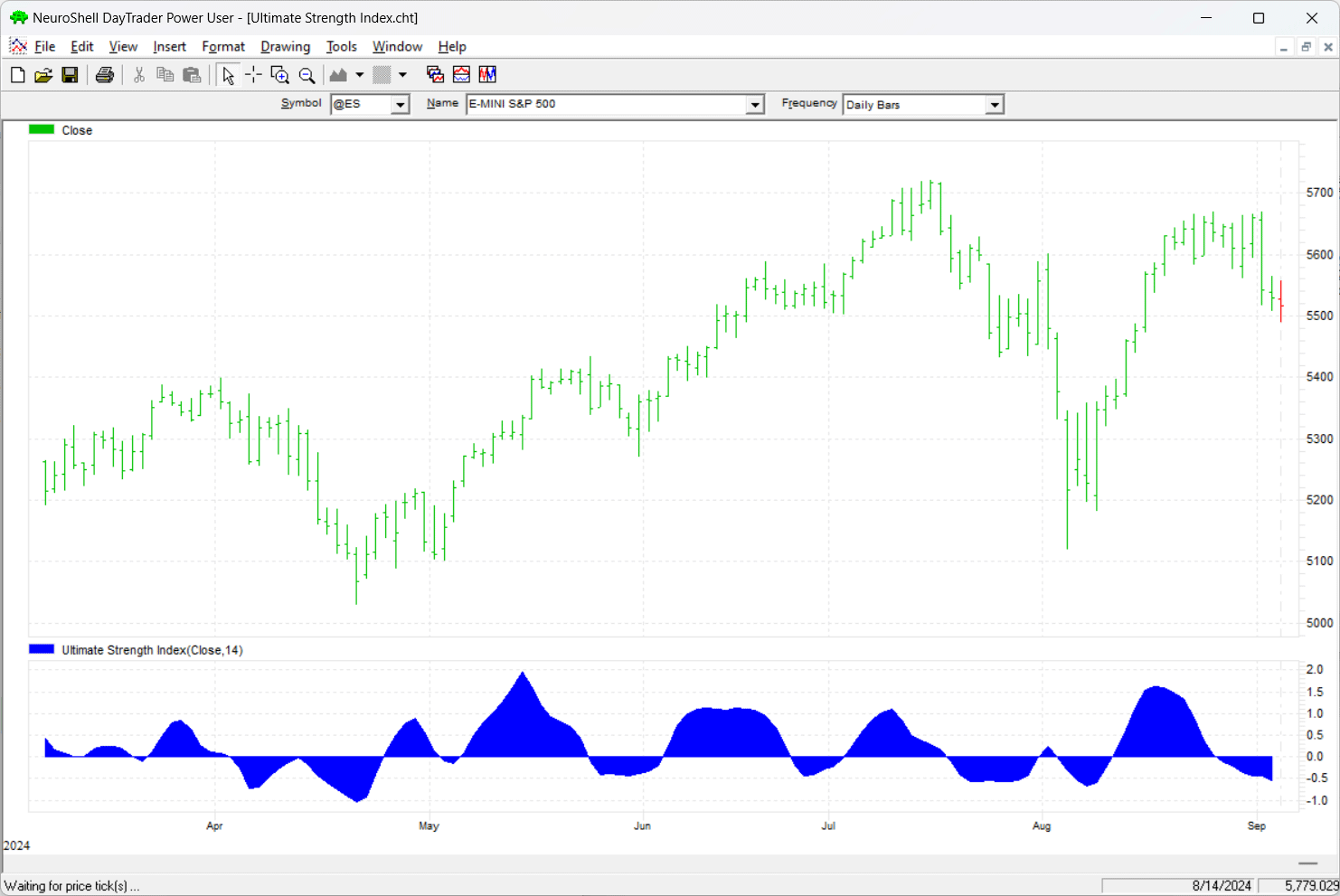Open the multi-chart pages toolbar icon
The height and width of the screenshot is (896, 1340).
[x=435, y=75]
